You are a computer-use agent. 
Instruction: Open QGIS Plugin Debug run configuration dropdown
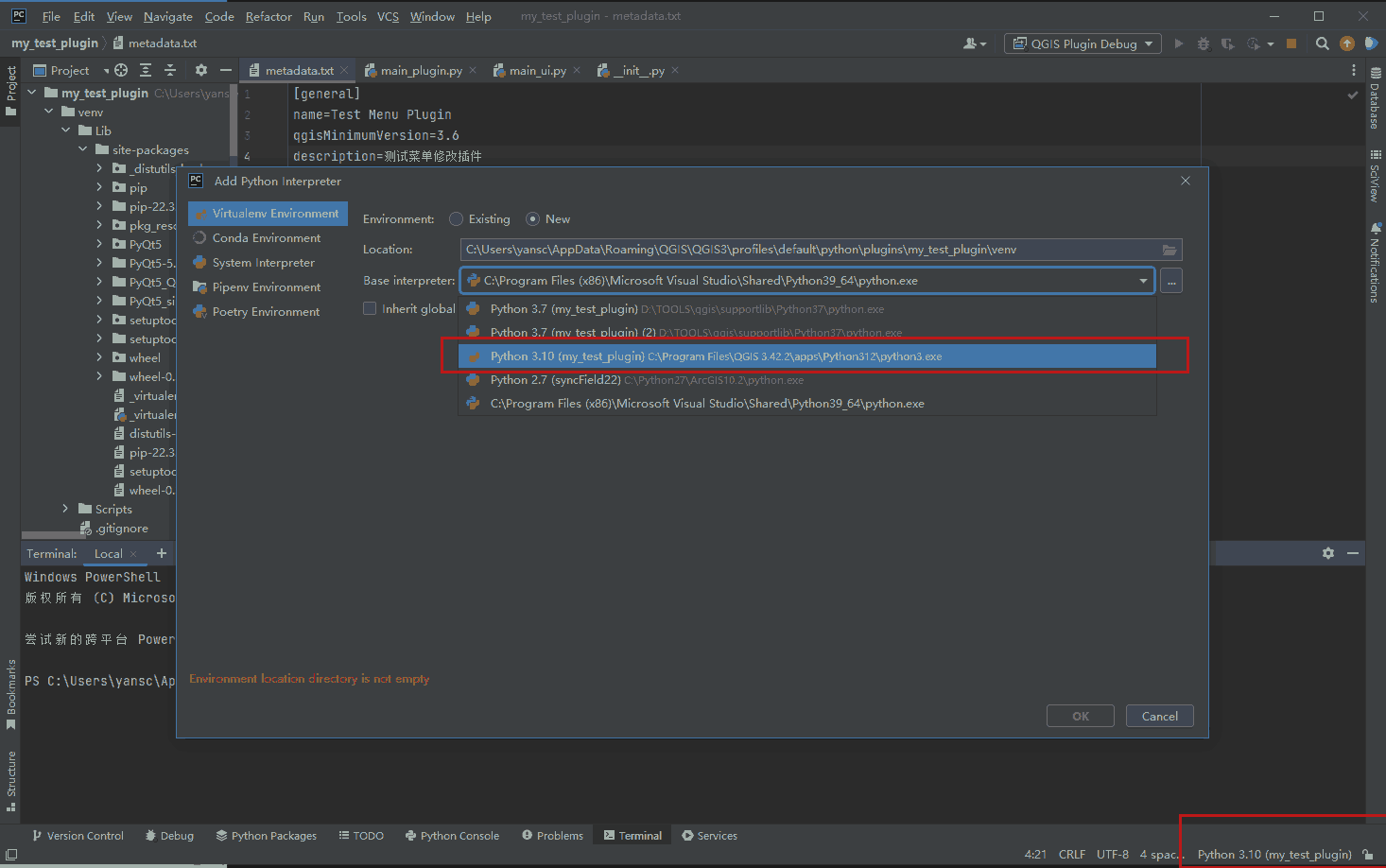pos(1083,43)
